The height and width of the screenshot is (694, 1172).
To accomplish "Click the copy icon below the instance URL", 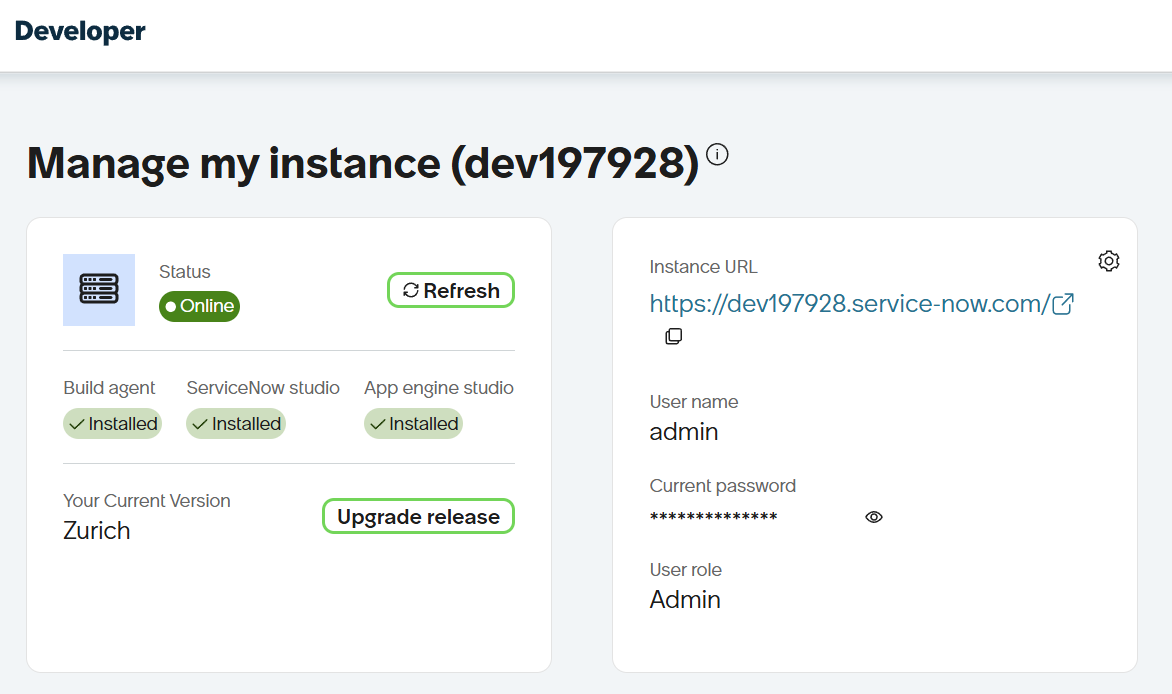I will [x=674, y=336].
